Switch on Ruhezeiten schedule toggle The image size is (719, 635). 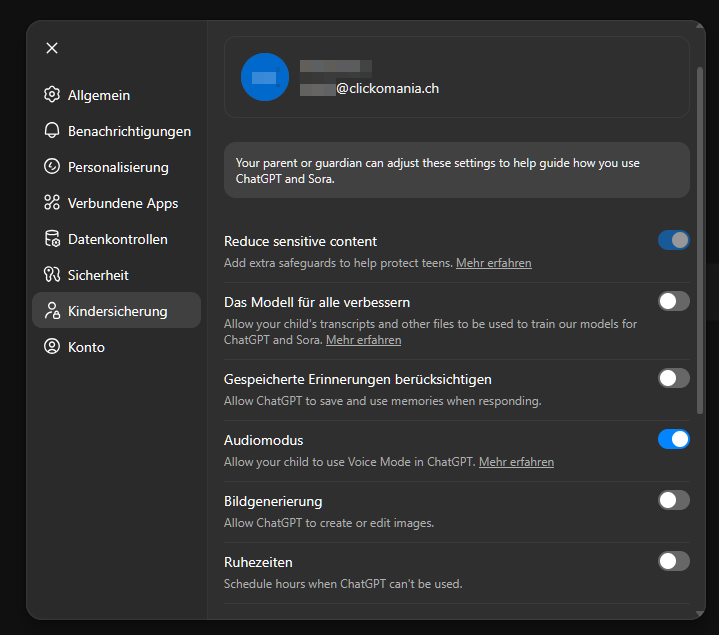click(673, 561)
